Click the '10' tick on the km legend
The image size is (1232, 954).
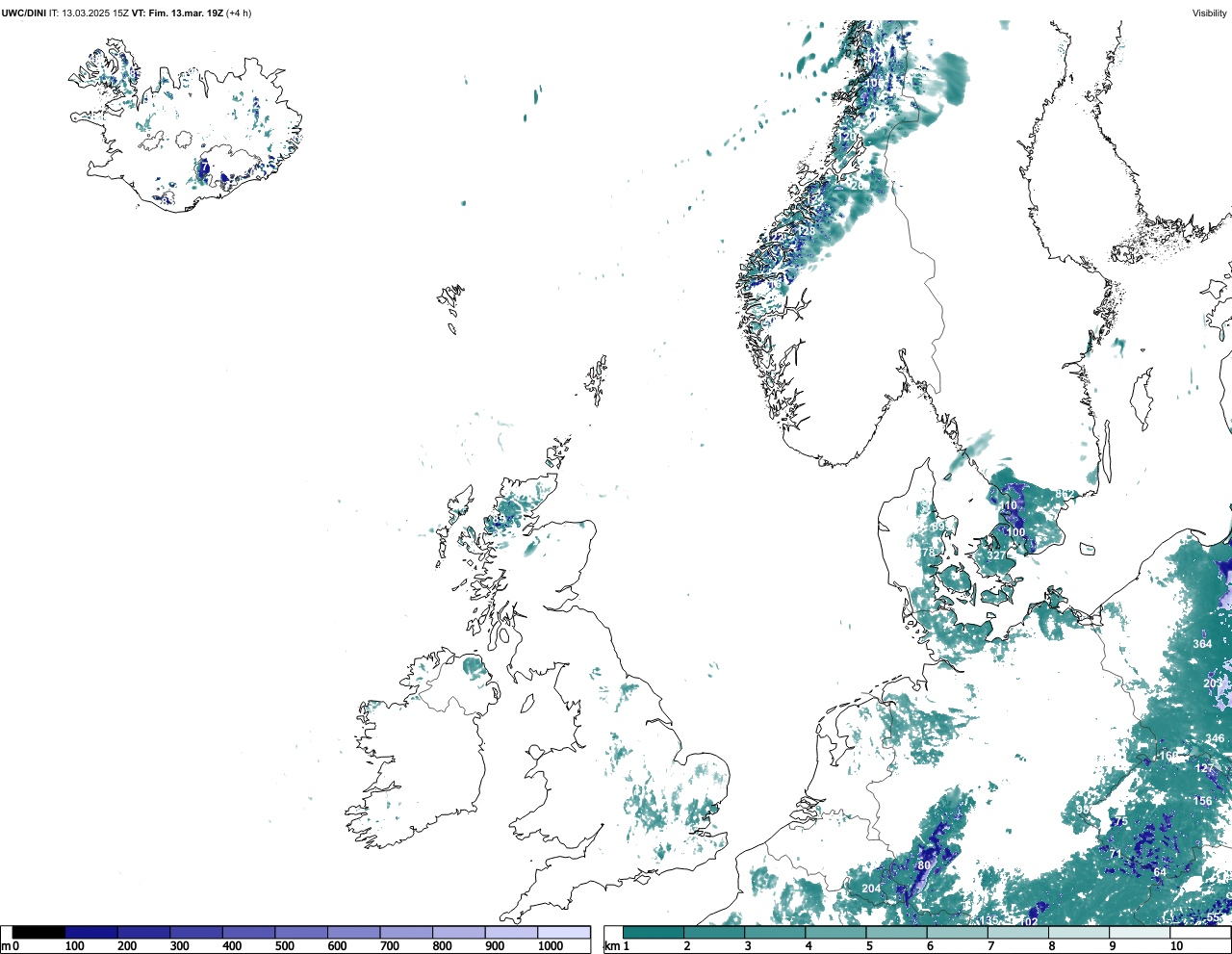1175,946
